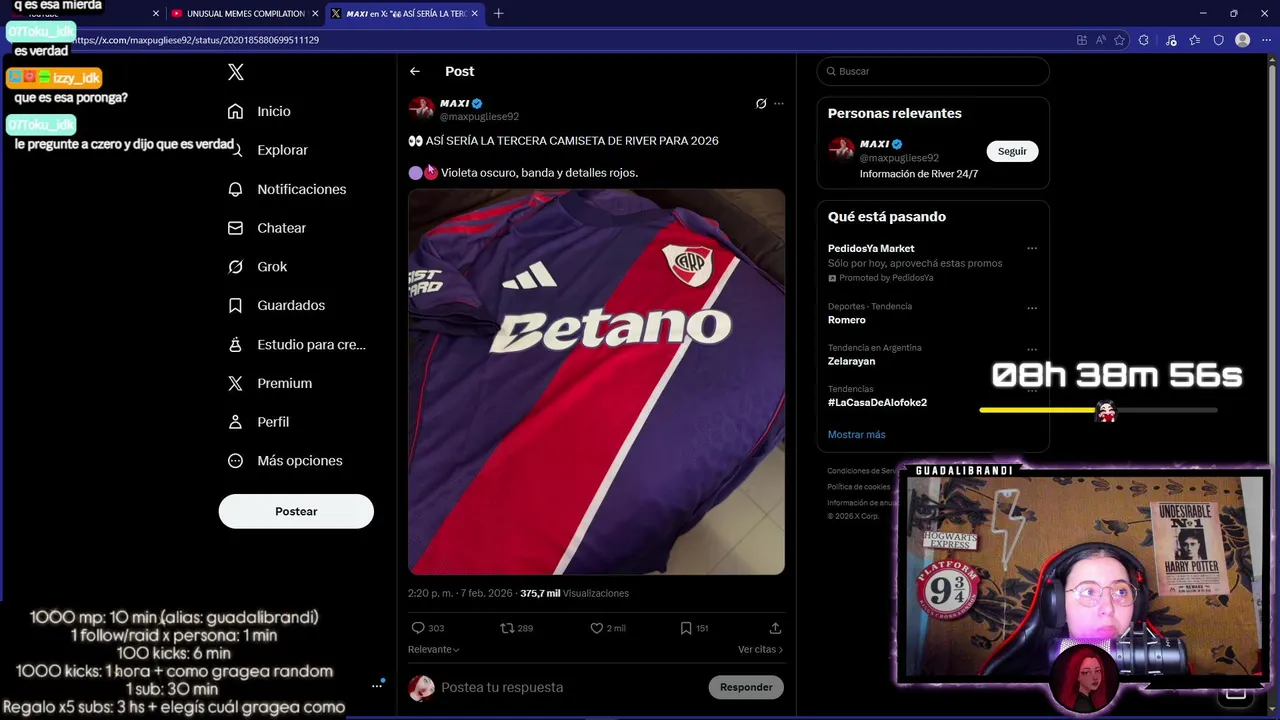Click Condiciones de Servicio footer link
Viewport: 1280px width, 720px height.
(x=862, y=471)
